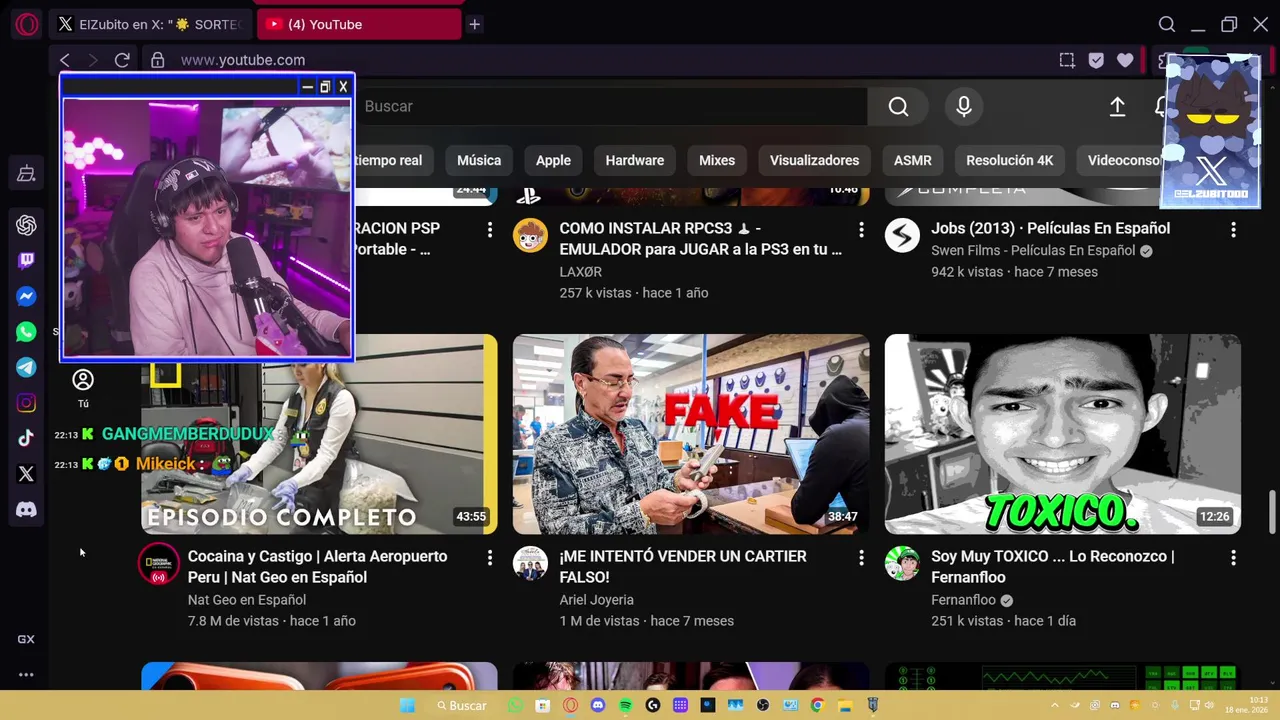This screenshot has width=1280, height=720.
Task: Select the Mixes filter chip
Action: pos(717,160)
